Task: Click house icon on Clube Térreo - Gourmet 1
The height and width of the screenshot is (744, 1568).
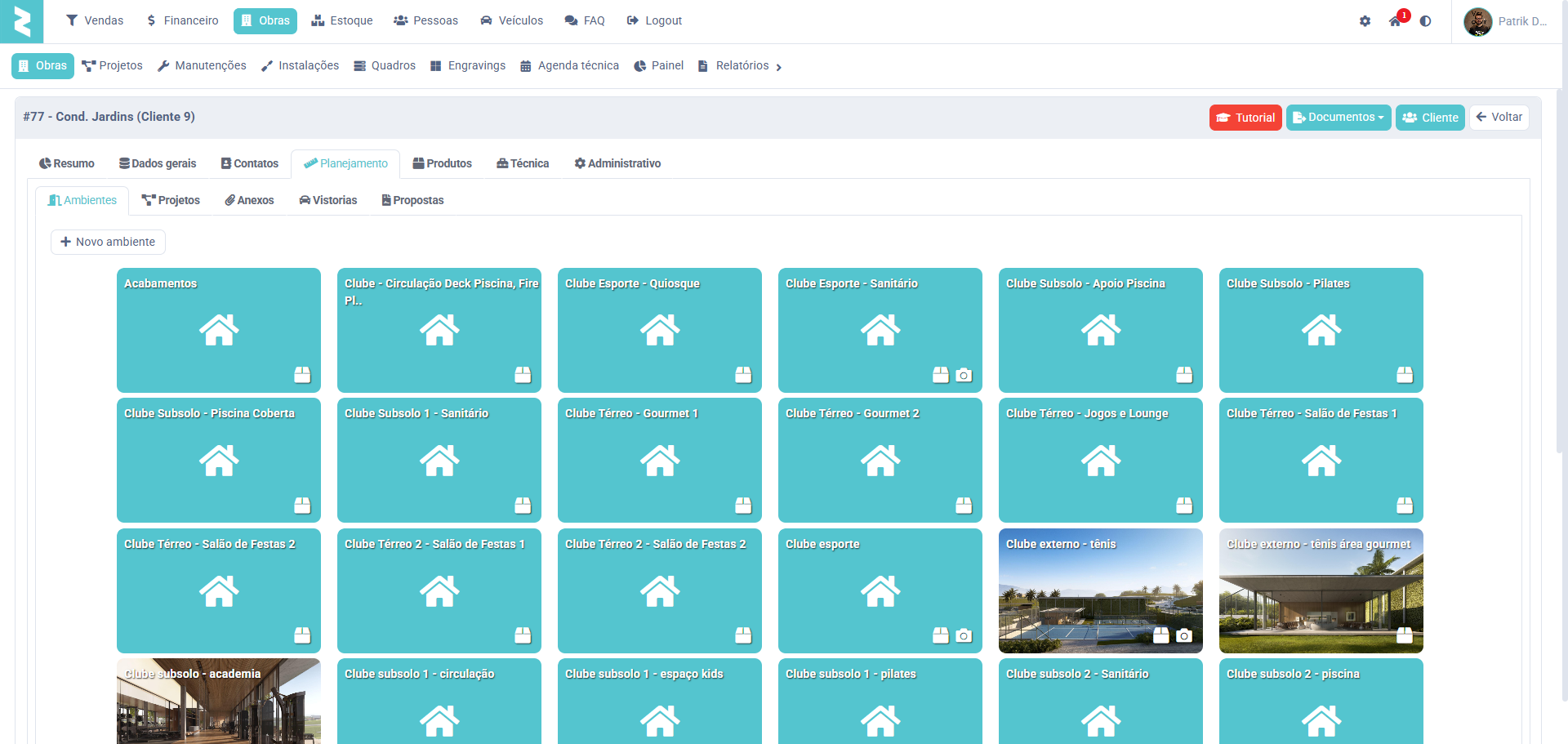Action: point(660,461)
